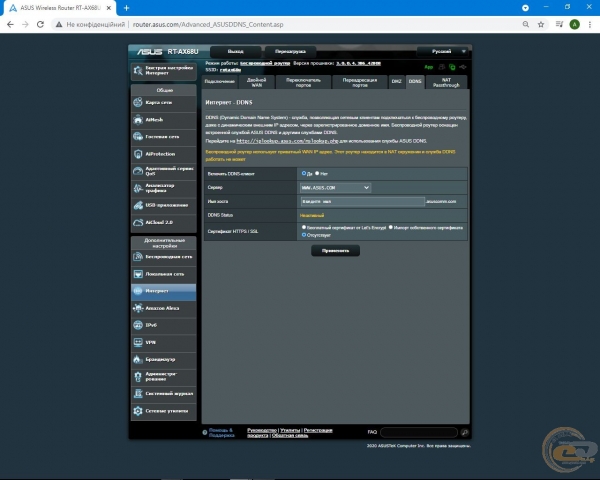600x480 pixels.
Task: Click the green App status icon
Action: click(429, 67)
